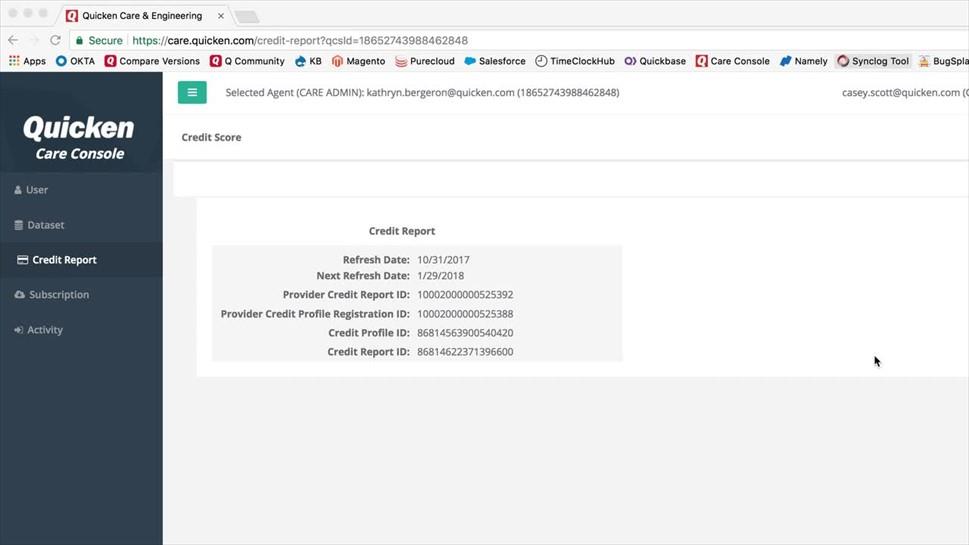Click the browser reload icon
This screenshot has height=545, width=969.
click(x=55, y=41)
